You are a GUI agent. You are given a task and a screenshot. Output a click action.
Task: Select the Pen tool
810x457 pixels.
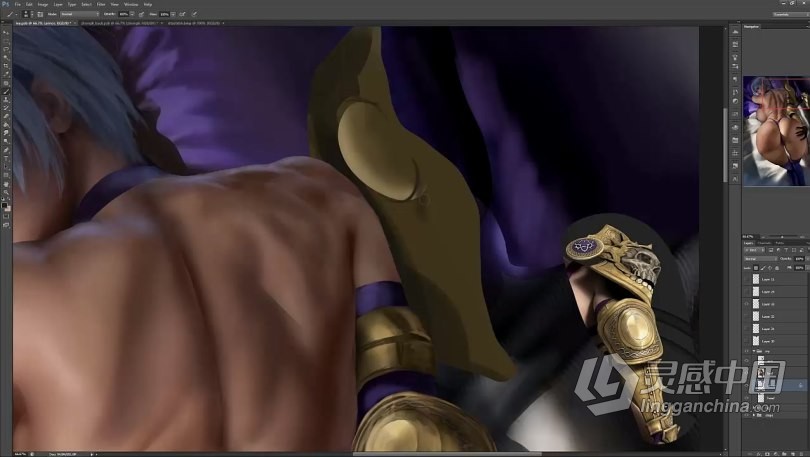[x=6, y=150]
